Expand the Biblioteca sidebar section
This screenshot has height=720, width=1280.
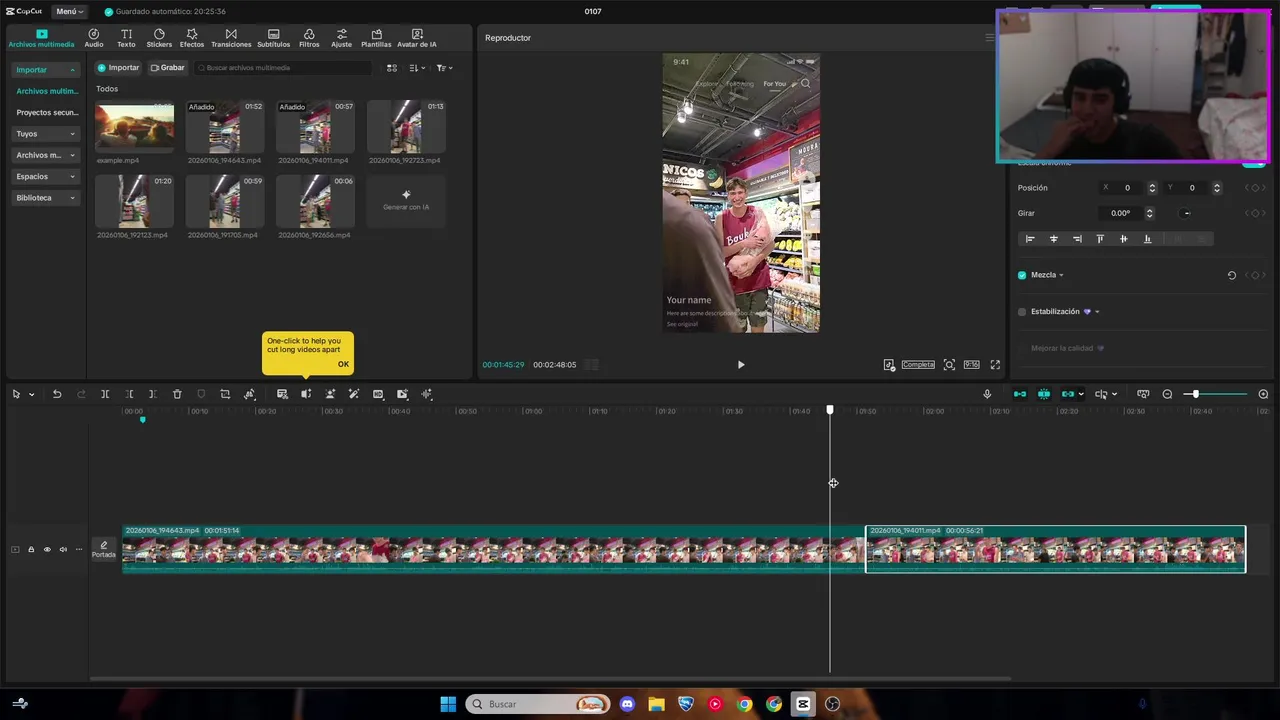point(45,198)
